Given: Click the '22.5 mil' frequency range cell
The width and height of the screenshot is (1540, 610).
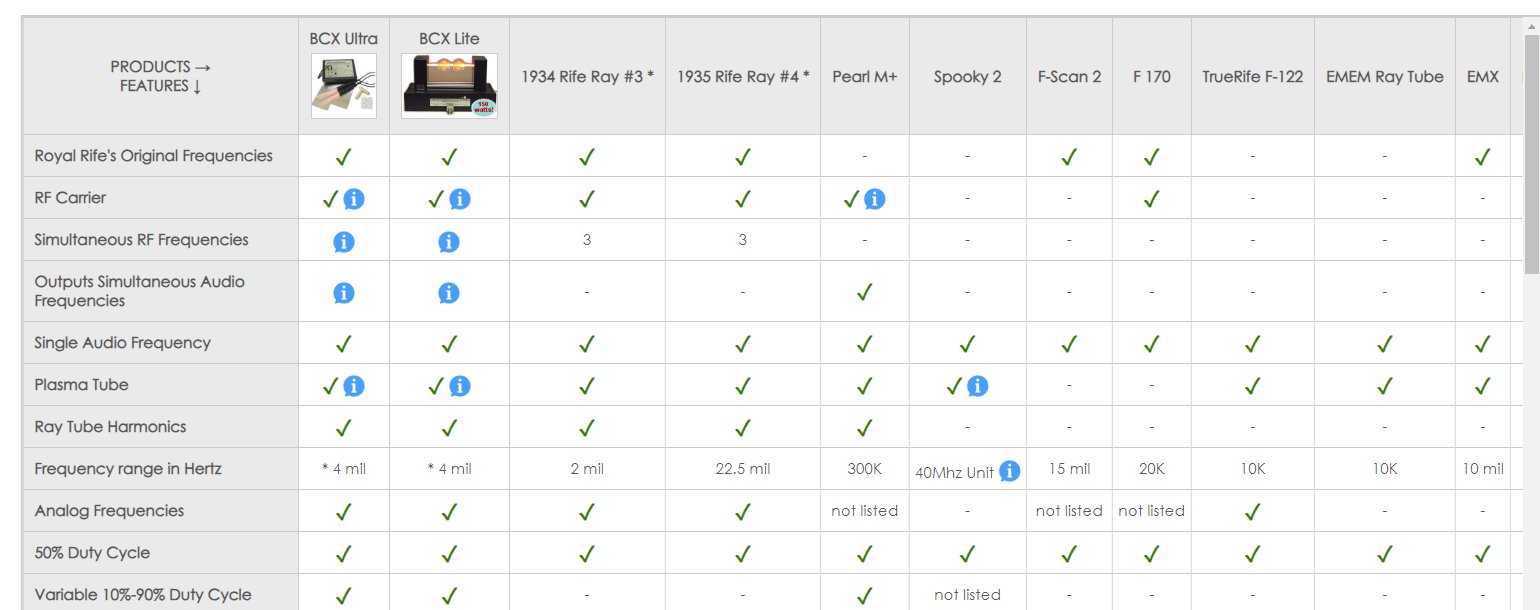Looking at the screenshot, I should (743, 469).
